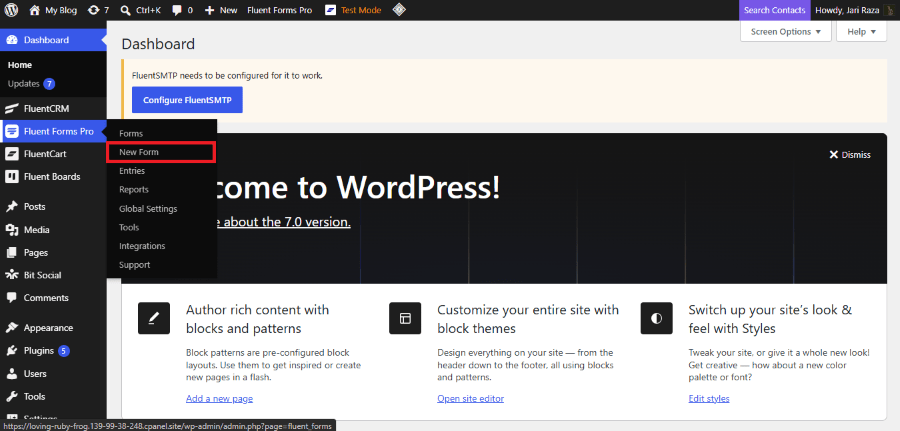This screenshot has width=900, height=431.
Task: Open the My Blog home icon
Action: pyautogui.click(x=34, y=10)
